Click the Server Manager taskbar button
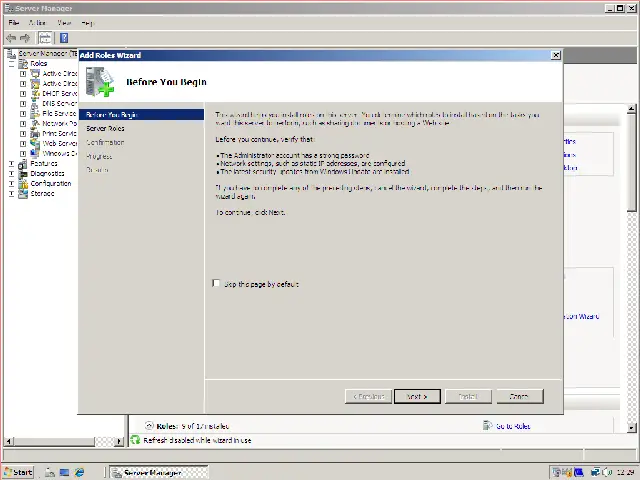The height and width of the screenshot is (480, 640). click(159, 472)
